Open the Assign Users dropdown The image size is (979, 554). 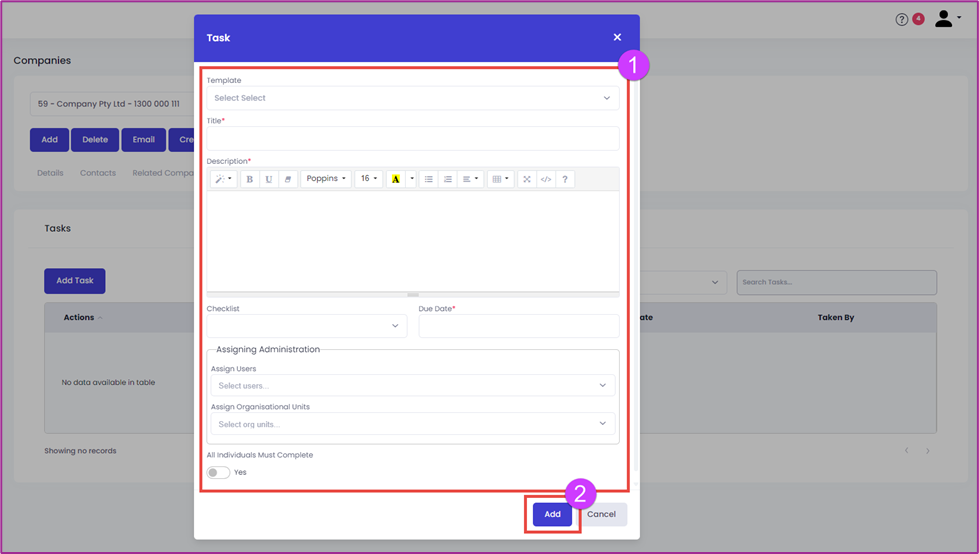pos(413,385)
